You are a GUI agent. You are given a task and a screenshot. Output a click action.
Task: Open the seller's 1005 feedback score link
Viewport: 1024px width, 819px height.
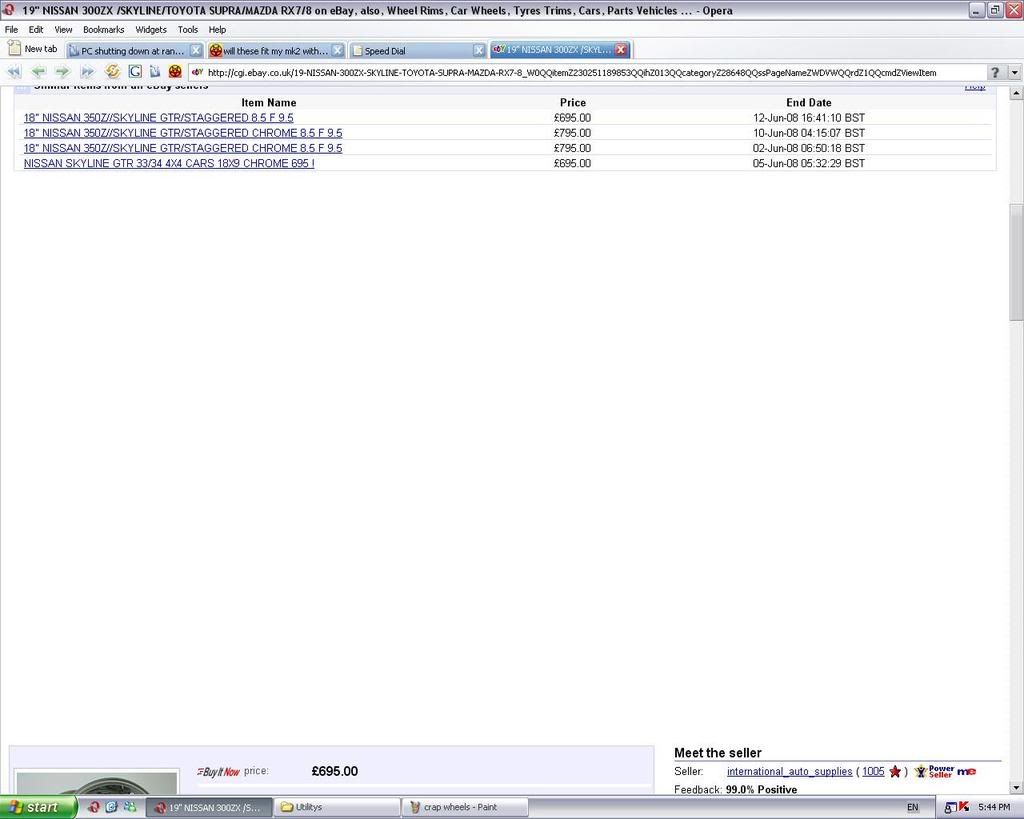pyautogui.click(x=873, y=771)
